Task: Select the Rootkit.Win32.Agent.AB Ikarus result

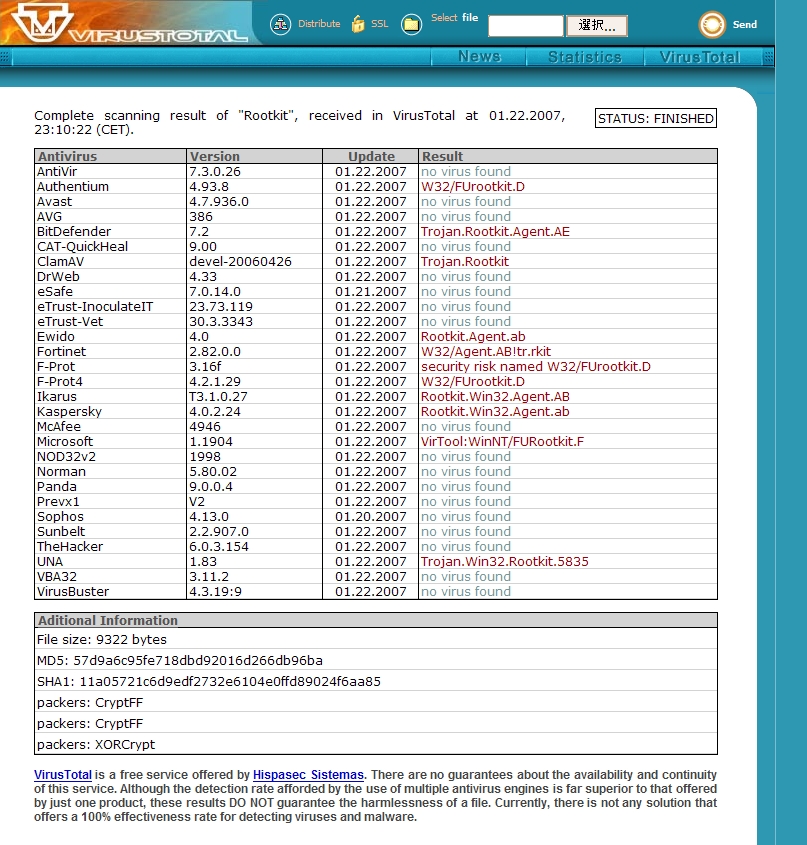Action: coord(495,397)
